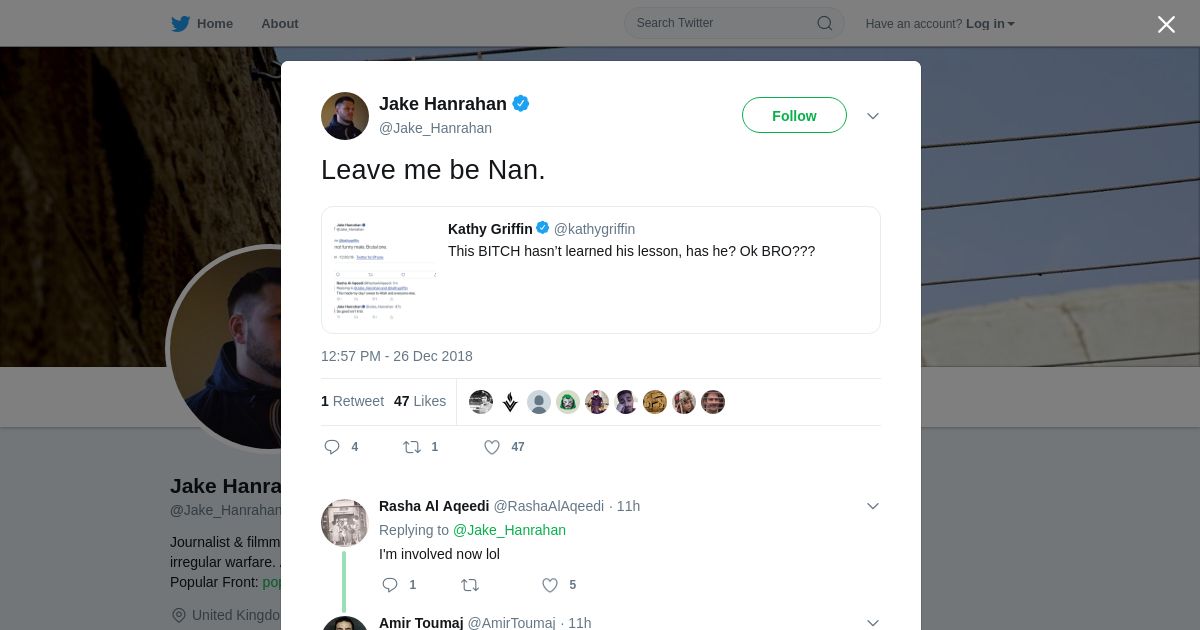Retweet the 'Leave me be Nan' tweet
The height and width of the screenshot is (630, 1200).
pos(412,447)
